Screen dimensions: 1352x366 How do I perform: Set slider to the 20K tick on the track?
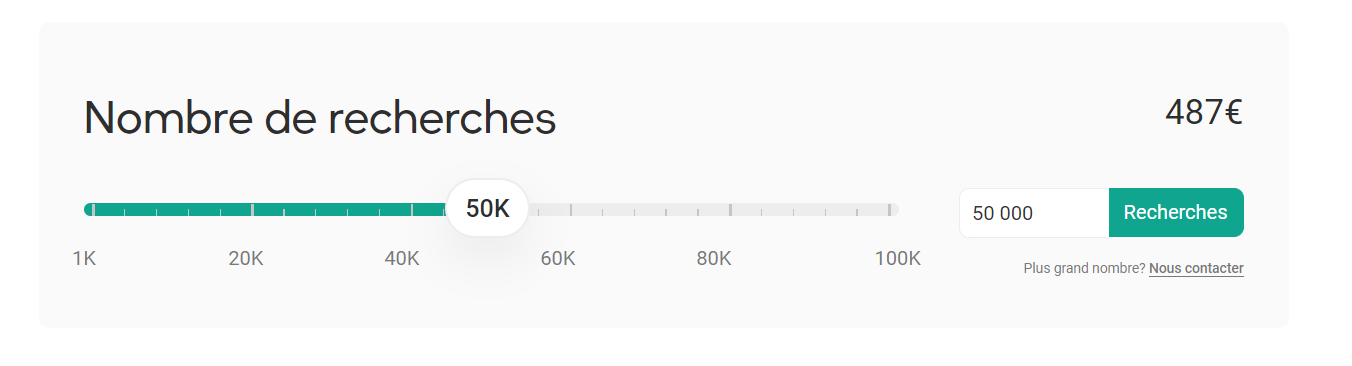click(252, 210)
